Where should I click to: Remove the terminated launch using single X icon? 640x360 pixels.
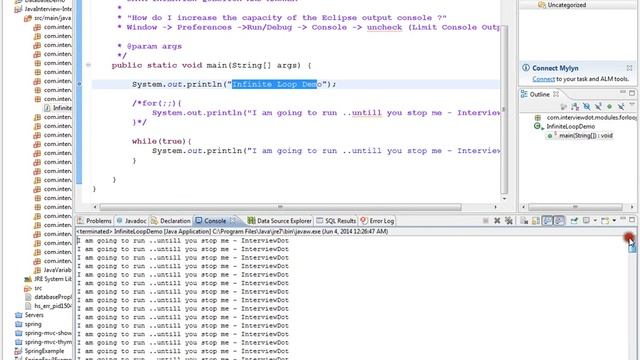point(497,221)
